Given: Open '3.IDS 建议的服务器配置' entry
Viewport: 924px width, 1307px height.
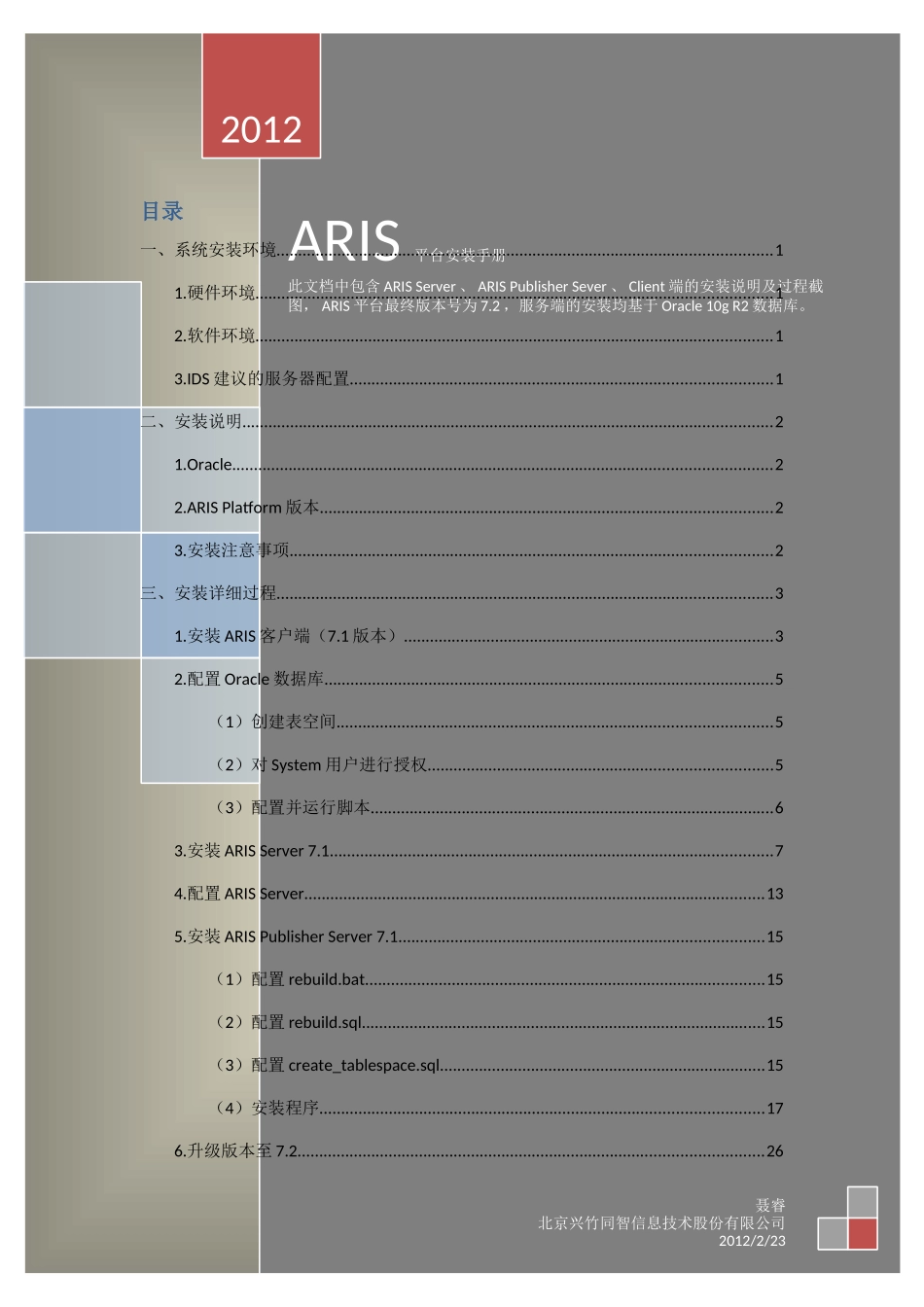Looking at the screenshot, I should (479, 378).
